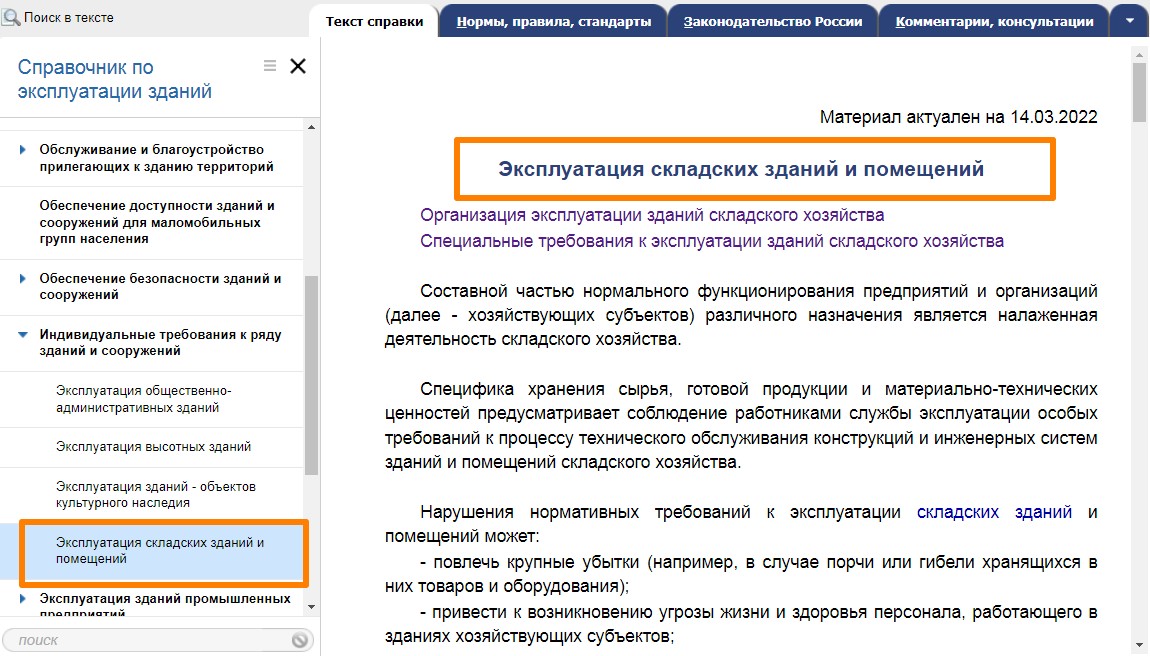The image size is (1150, 656).
Task: Click the heading Эксплуатация складских зданий и помещений
Action: 741,169
